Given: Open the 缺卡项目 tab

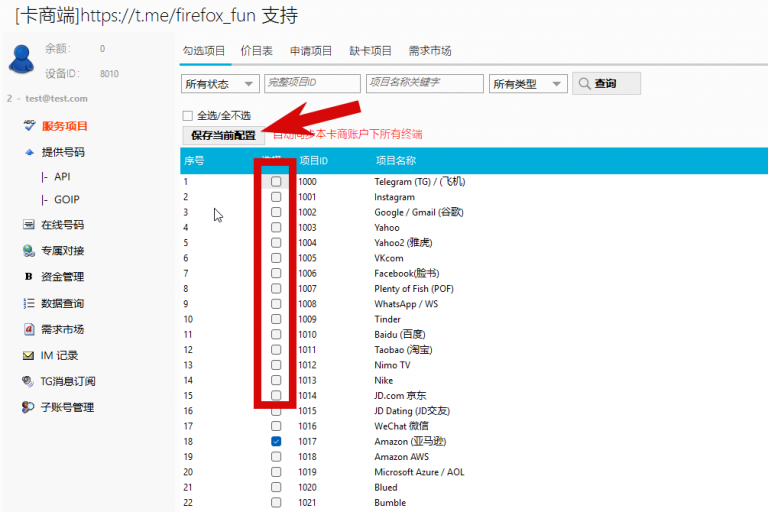Looking at the screenshot, I should (x=370, y=51).
